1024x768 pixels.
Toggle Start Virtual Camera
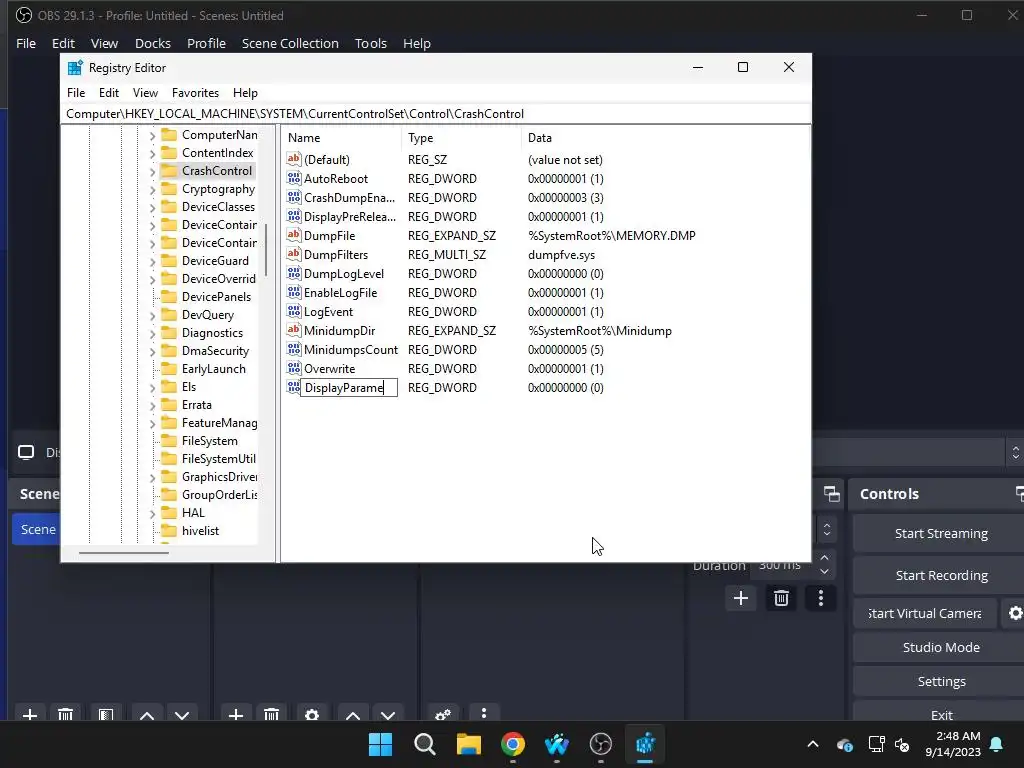(925, 613)
